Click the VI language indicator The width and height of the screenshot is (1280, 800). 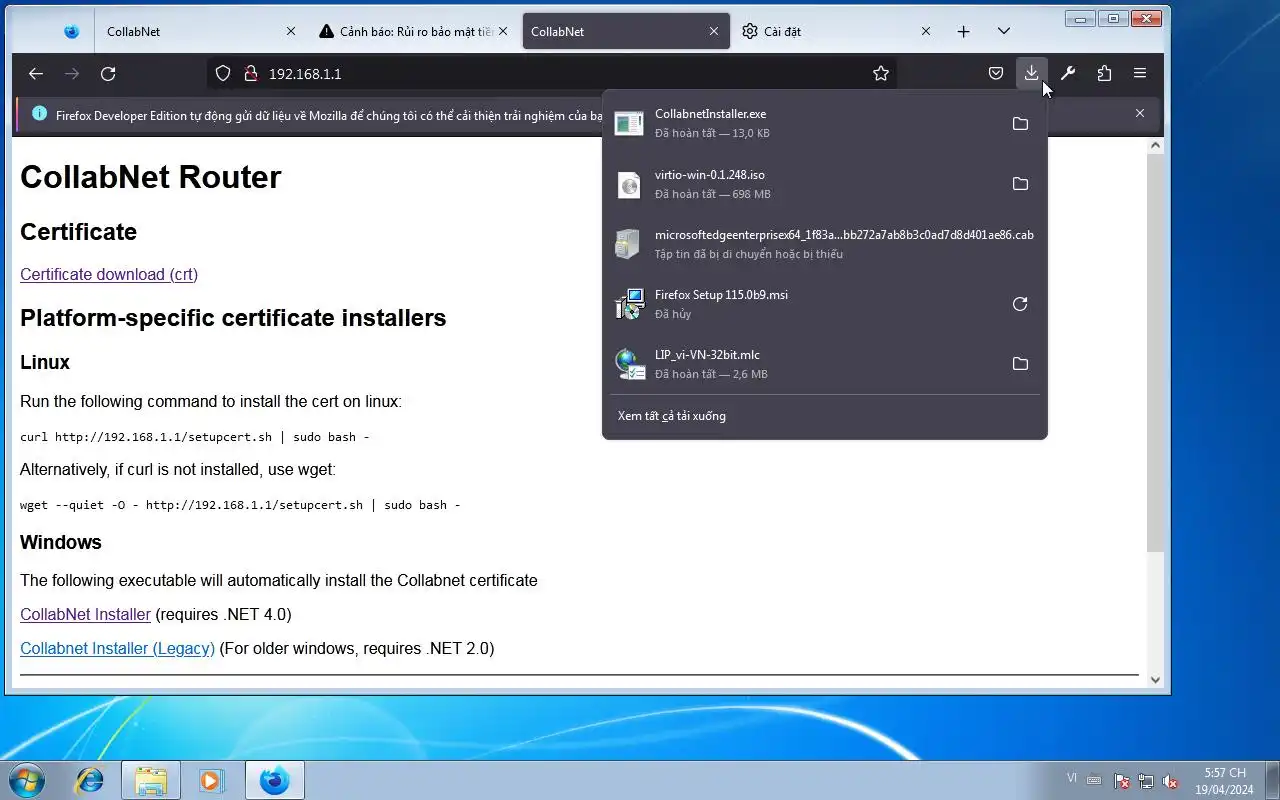(x=1072, y=778)
